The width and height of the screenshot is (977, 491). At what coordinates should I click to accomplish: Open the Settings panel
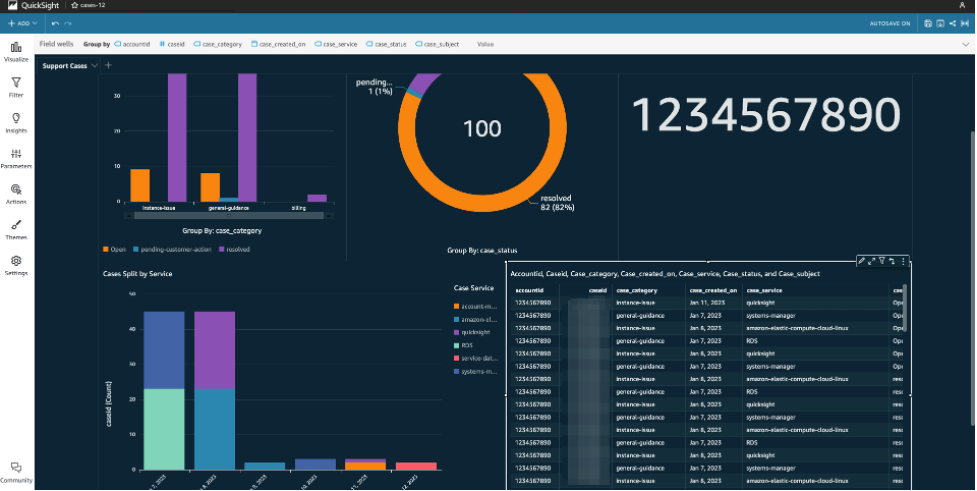pos(16,265)
